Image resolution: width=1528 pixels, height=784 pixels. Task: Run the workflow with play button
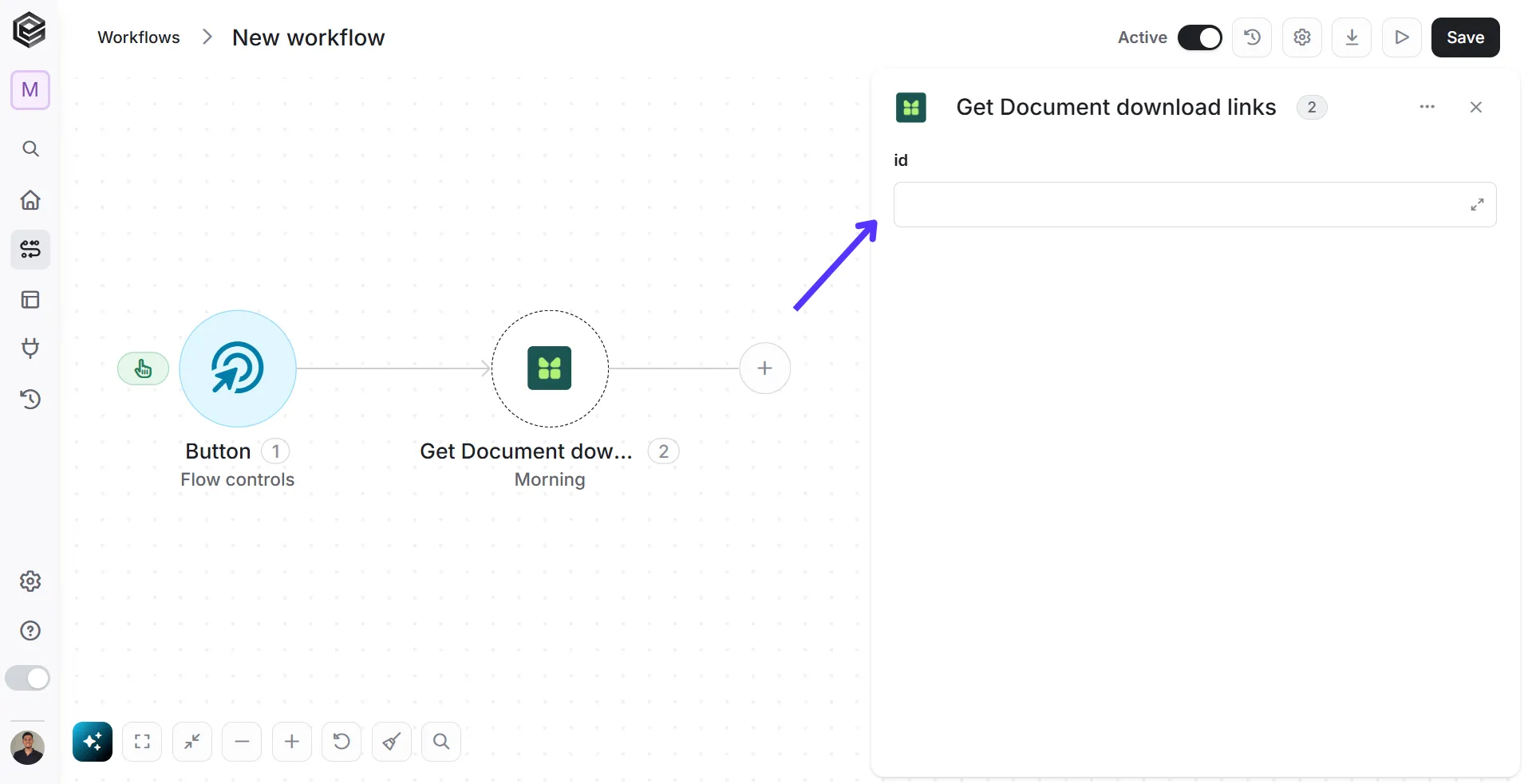point(1402,37)
